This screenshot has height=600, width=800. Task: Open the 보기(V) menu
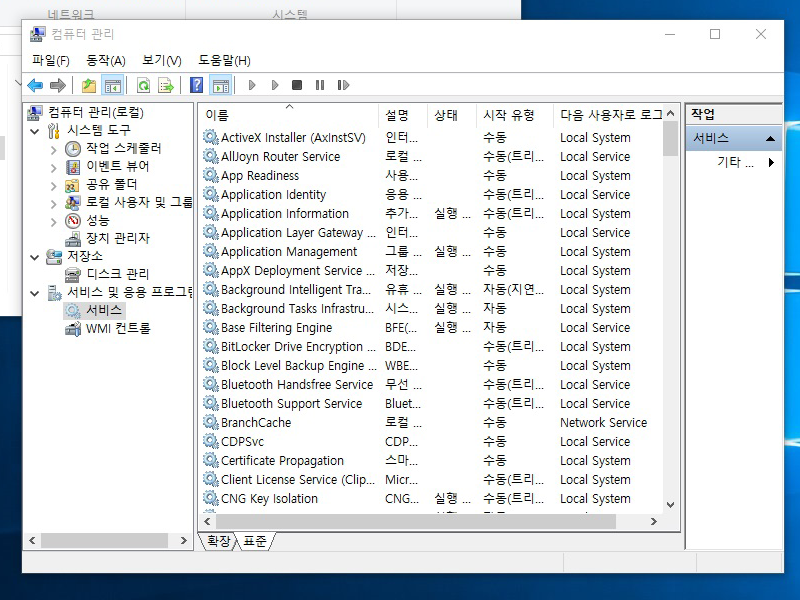[x=162, y=60]
